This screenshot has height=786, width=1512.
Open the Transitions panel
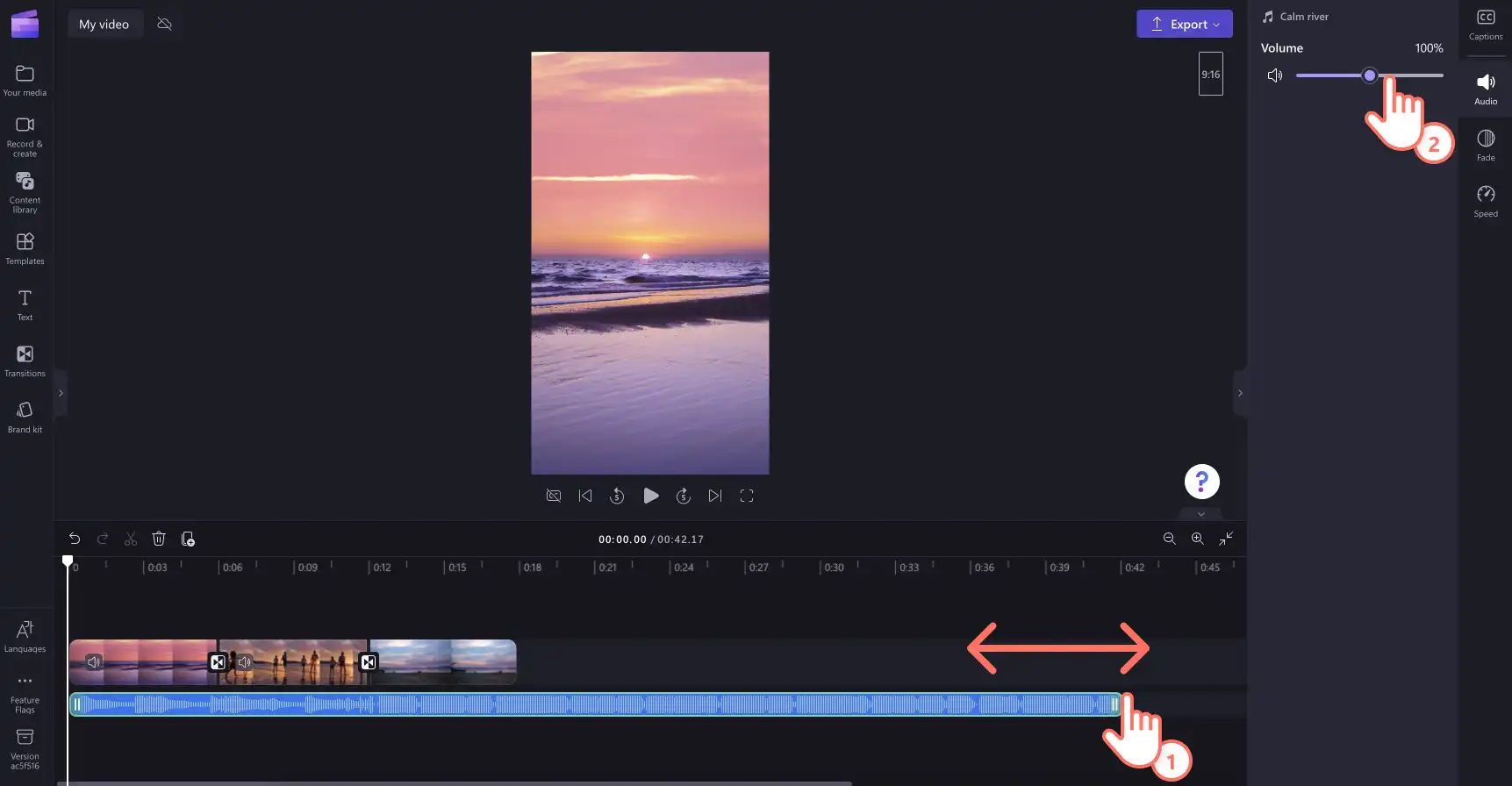coord(25,361)
